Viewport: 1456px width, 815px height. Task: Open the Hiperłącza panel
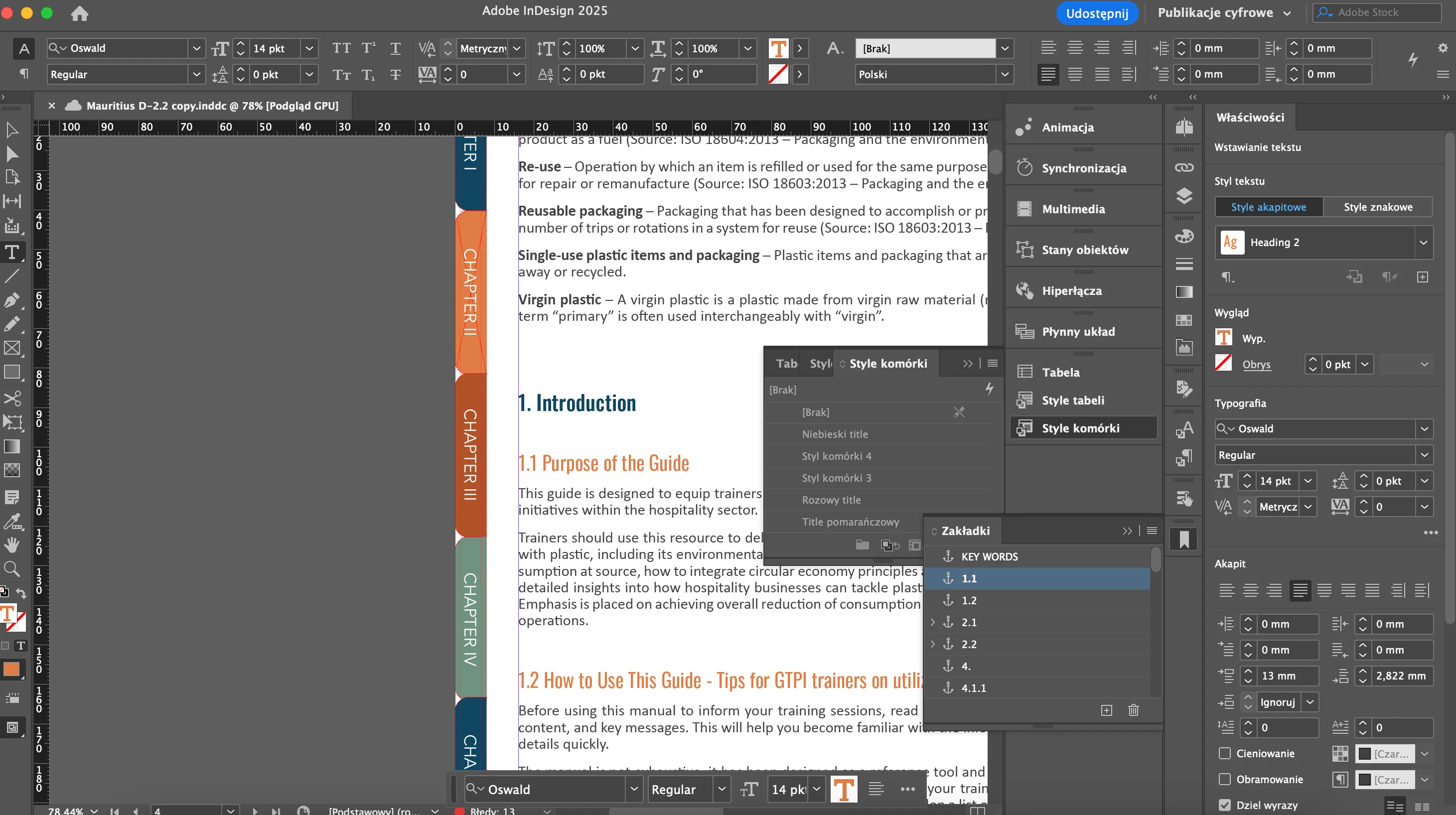[x=1071, y=290]
